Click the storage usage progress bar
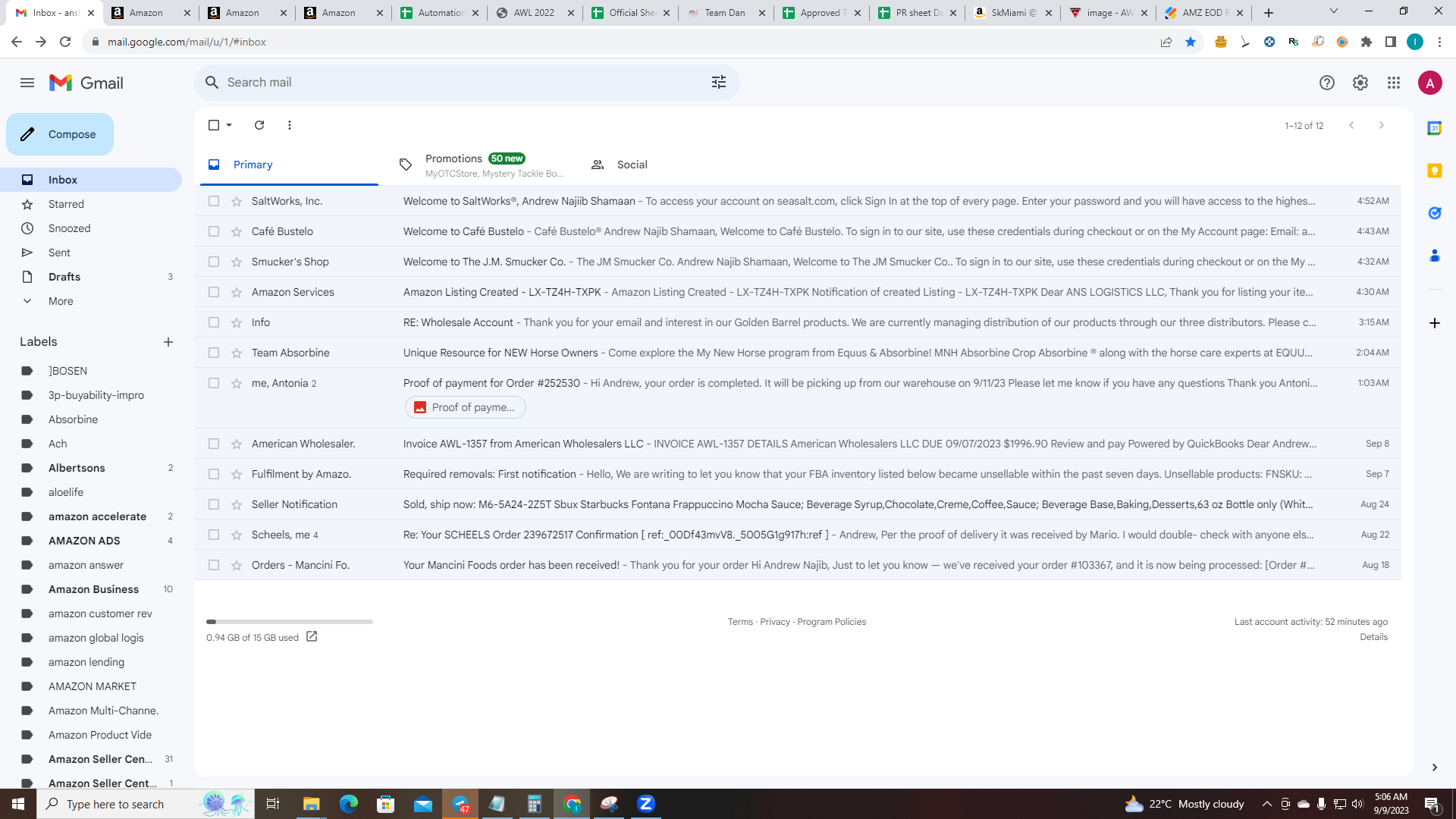This screenshot has width=1456, height=819. 290,622
